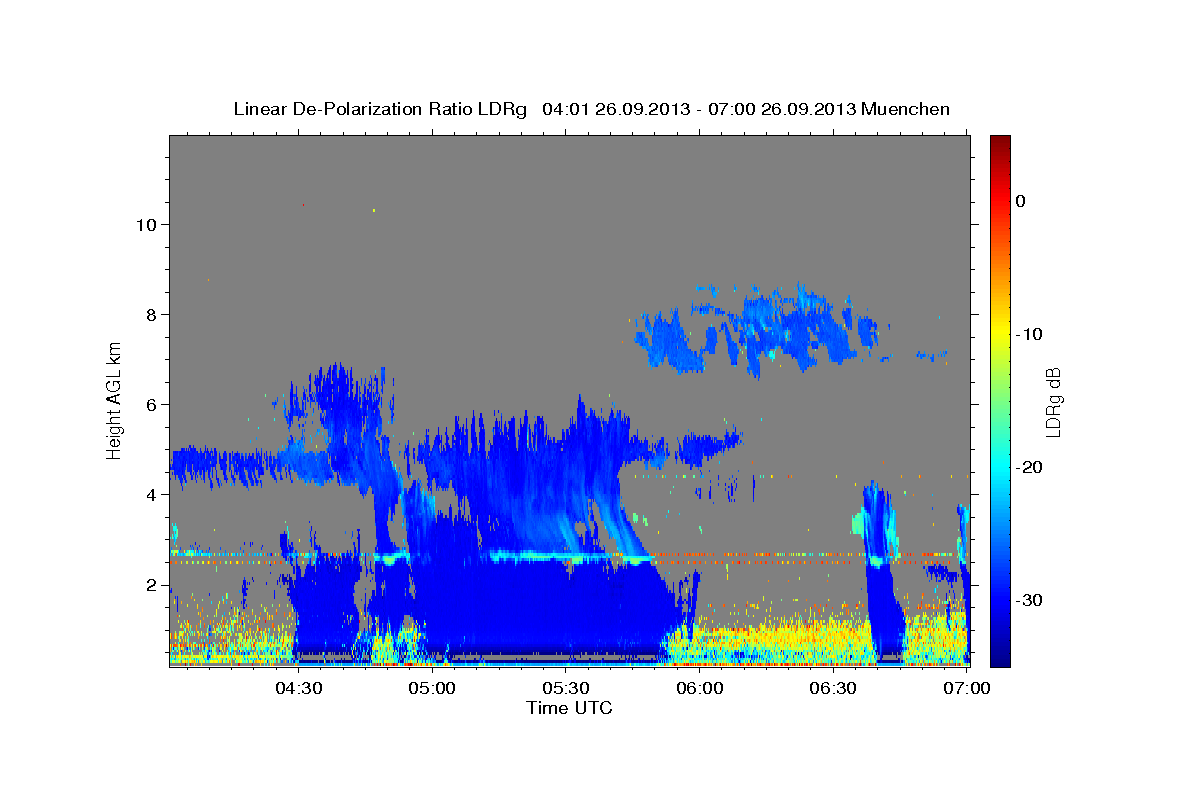Click the high cirrus cloud near 8 km
This screenshot has width=1200, height=800.
(x=760, y=330)
